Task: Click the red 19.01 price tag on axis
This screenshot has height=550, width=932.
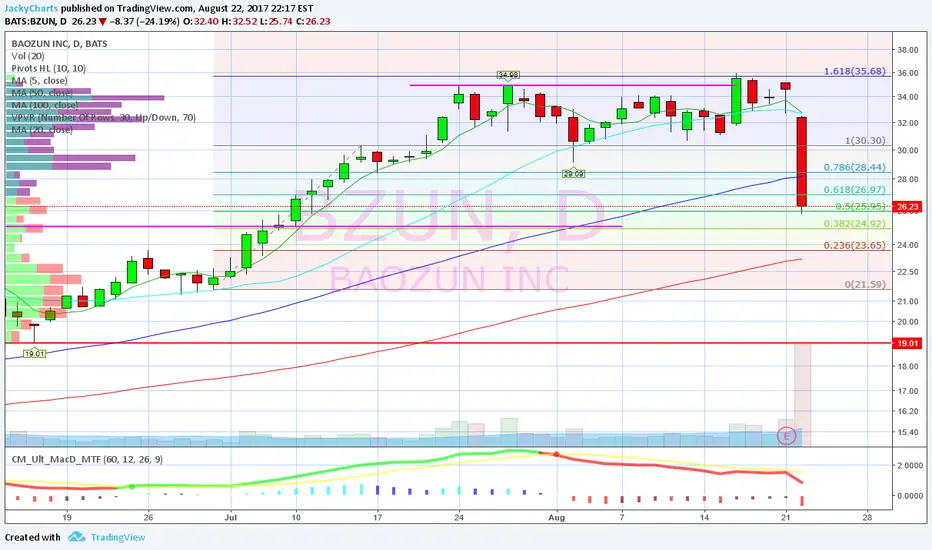Action: (x=907, y=343)
